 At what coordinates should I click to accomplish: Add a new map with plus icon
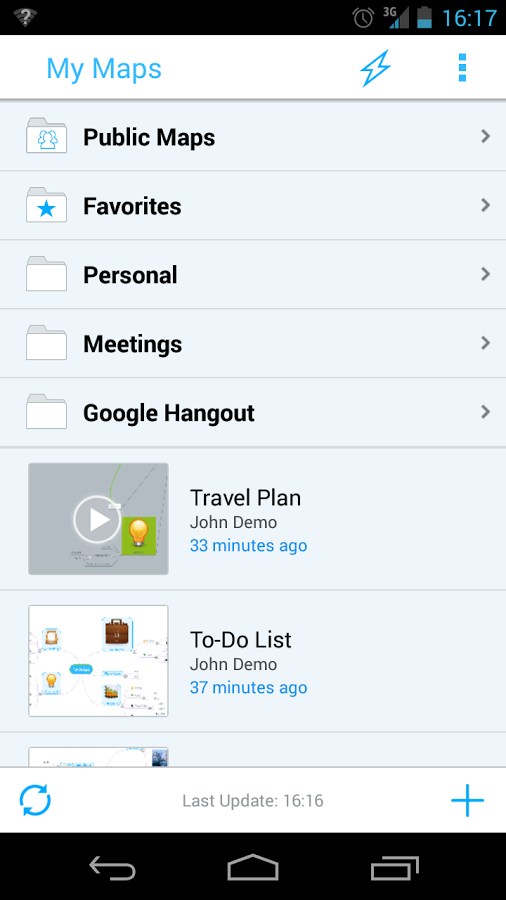pos(468,800)
